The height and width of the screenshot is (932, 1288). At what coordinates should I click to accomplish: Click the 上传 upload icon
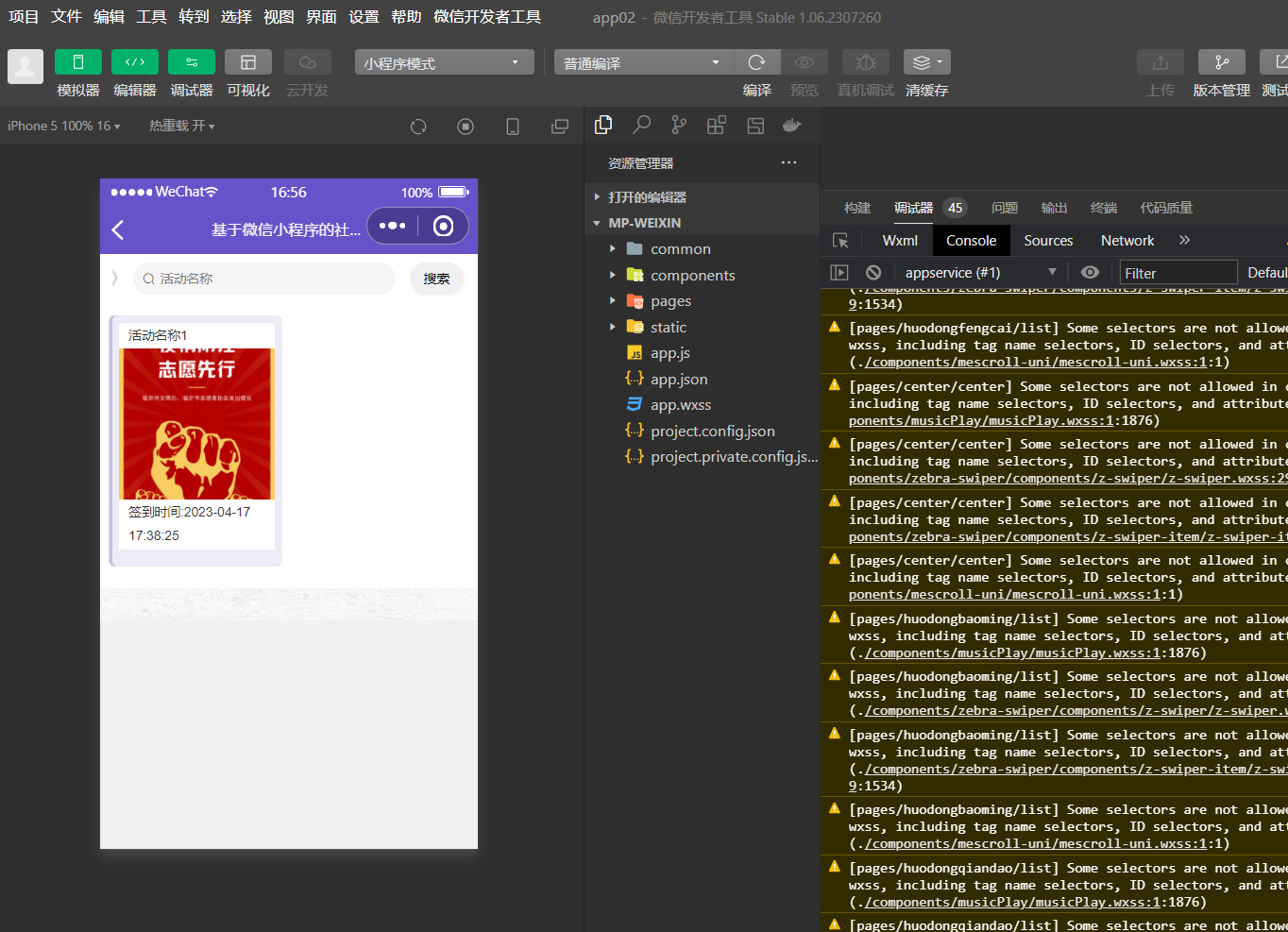click(x=1161, y=62)
